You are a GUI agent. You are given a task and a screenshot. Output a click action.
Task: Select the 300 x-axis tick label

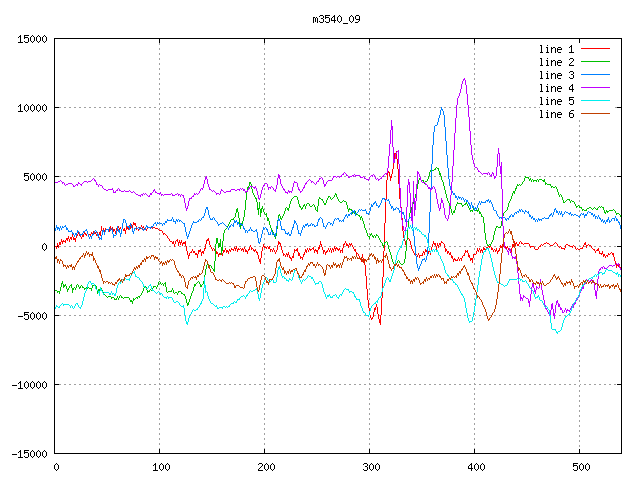pyautogui.click(x=370, y=467)
